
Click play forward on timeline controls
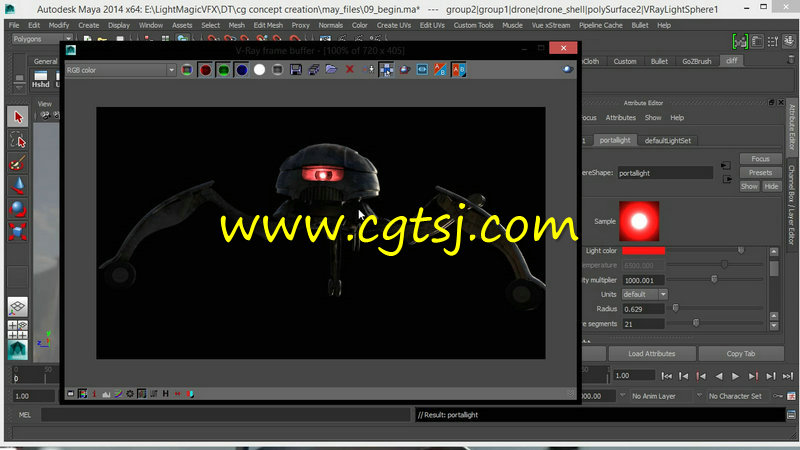click(x=735, y=377)
